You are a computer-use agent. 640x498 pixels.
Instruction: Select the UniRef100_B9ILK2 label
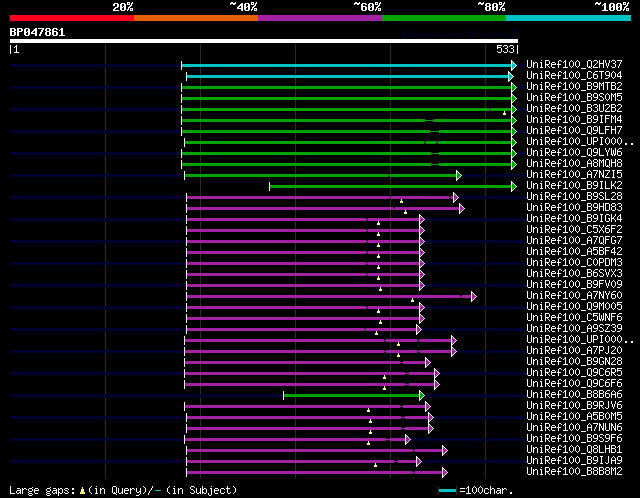coord(574,185)
